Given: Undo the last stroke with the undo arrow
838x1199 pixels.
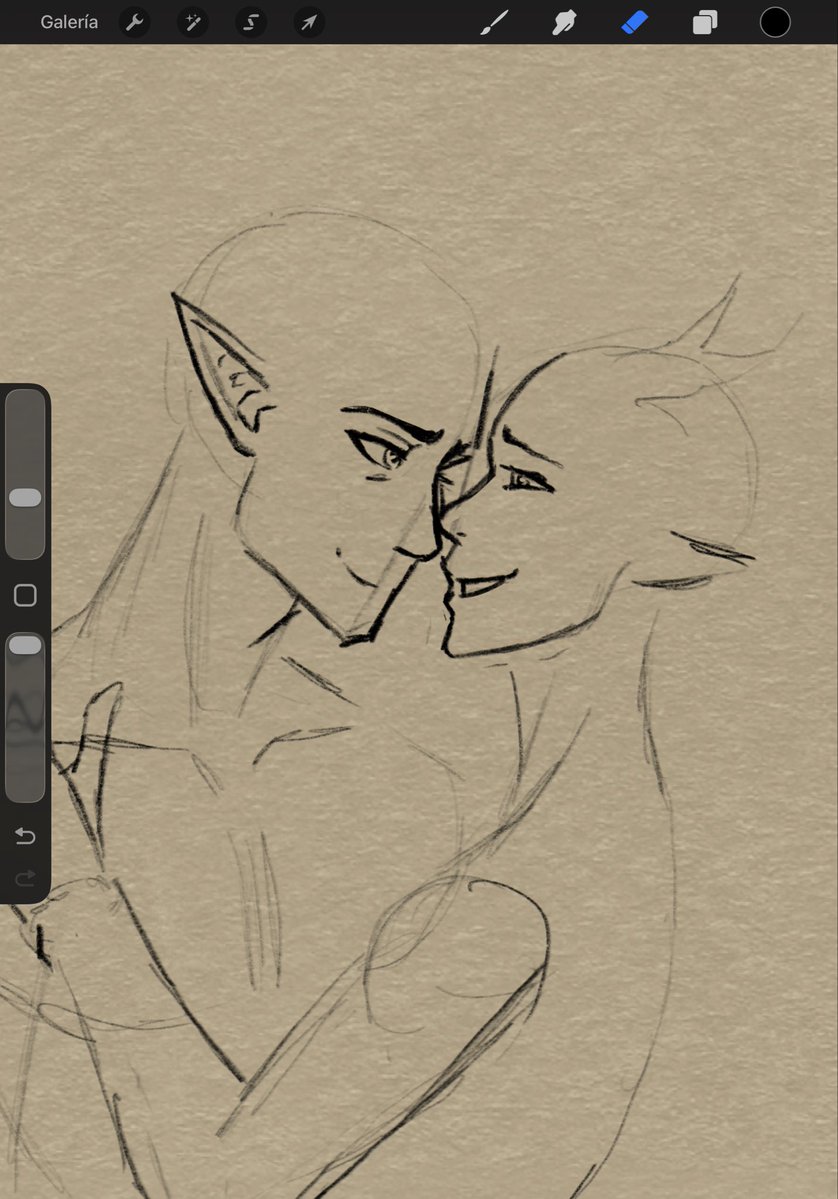Looking at the screenshot, I should [x=25, y=835].
